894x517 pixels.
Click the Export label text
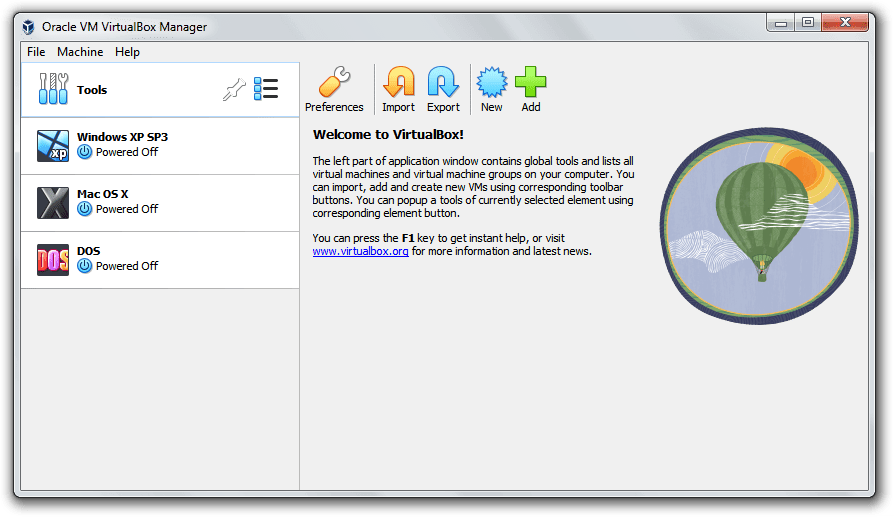[x=443, y=107]
